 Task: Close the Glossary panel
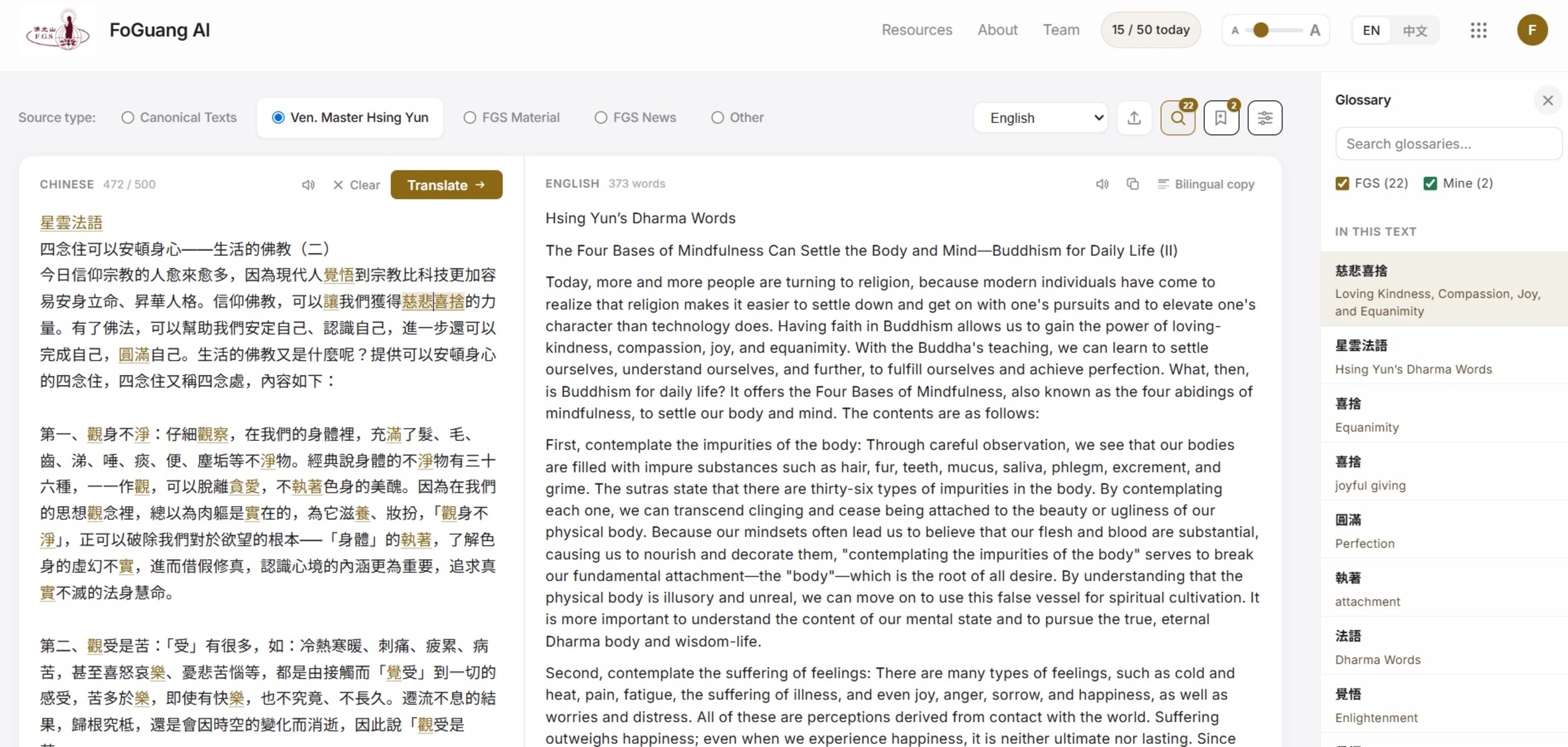pos(1548,100)
